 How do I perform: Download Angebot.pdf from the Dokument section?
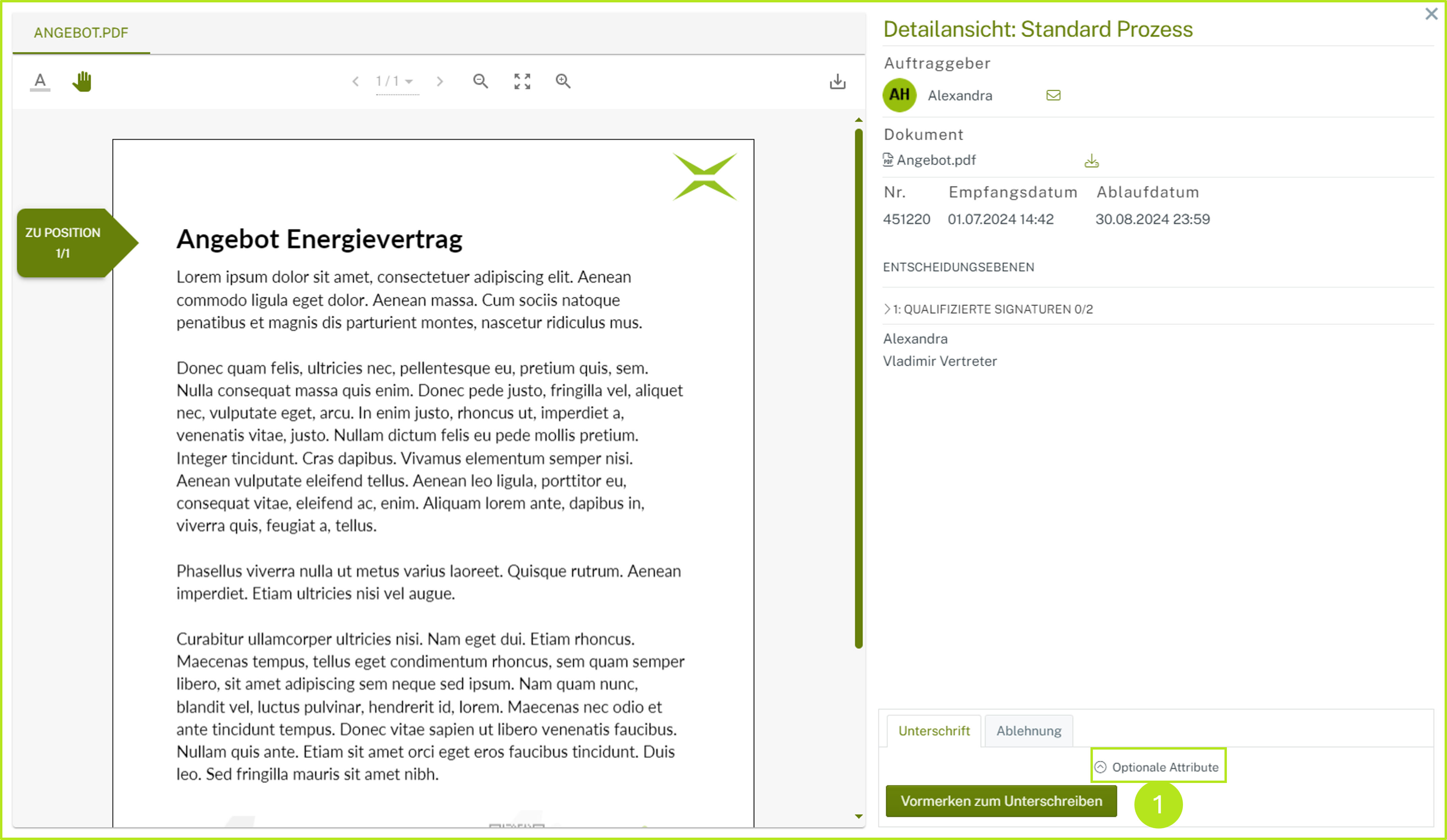pyautogui.click(x=1091, y=161)
